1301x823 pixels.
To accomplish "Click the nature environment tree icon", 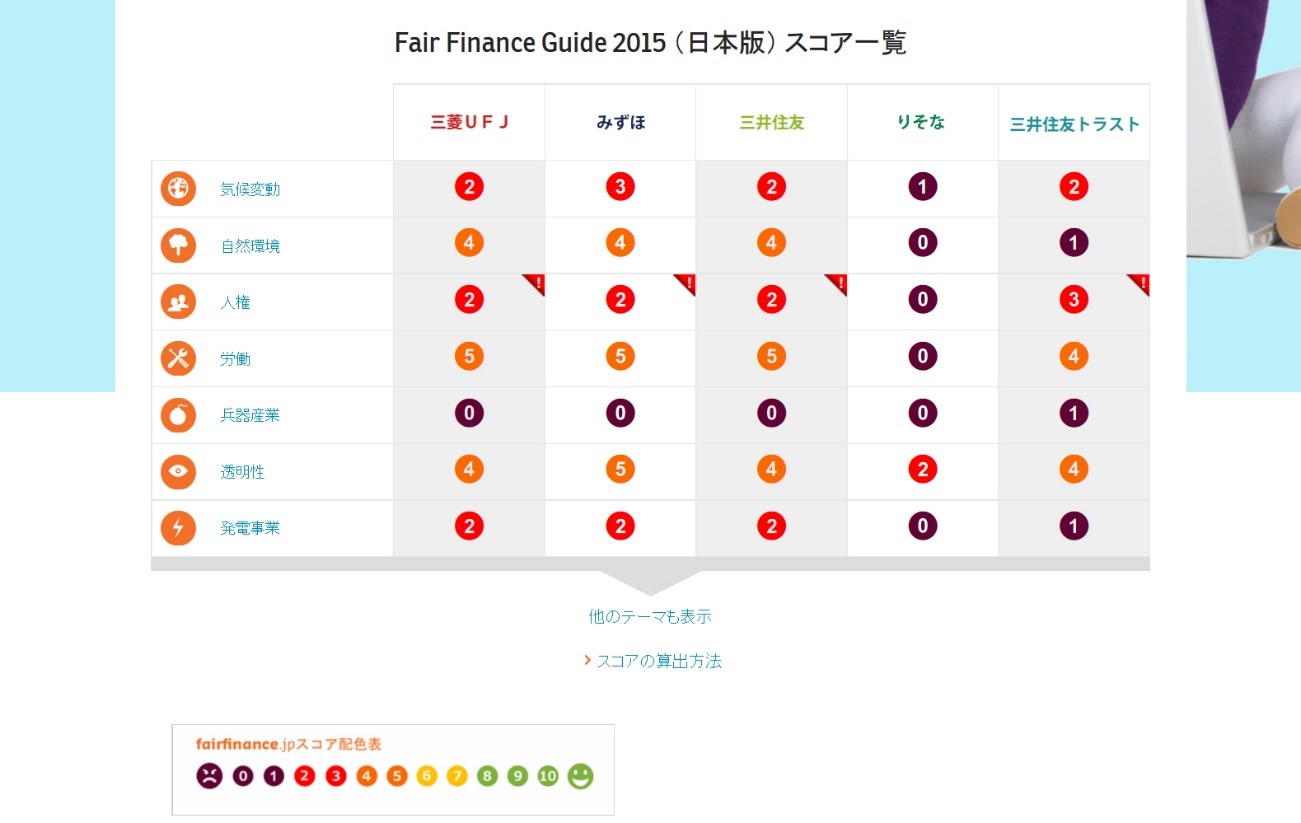I will [x=178, y=245].
